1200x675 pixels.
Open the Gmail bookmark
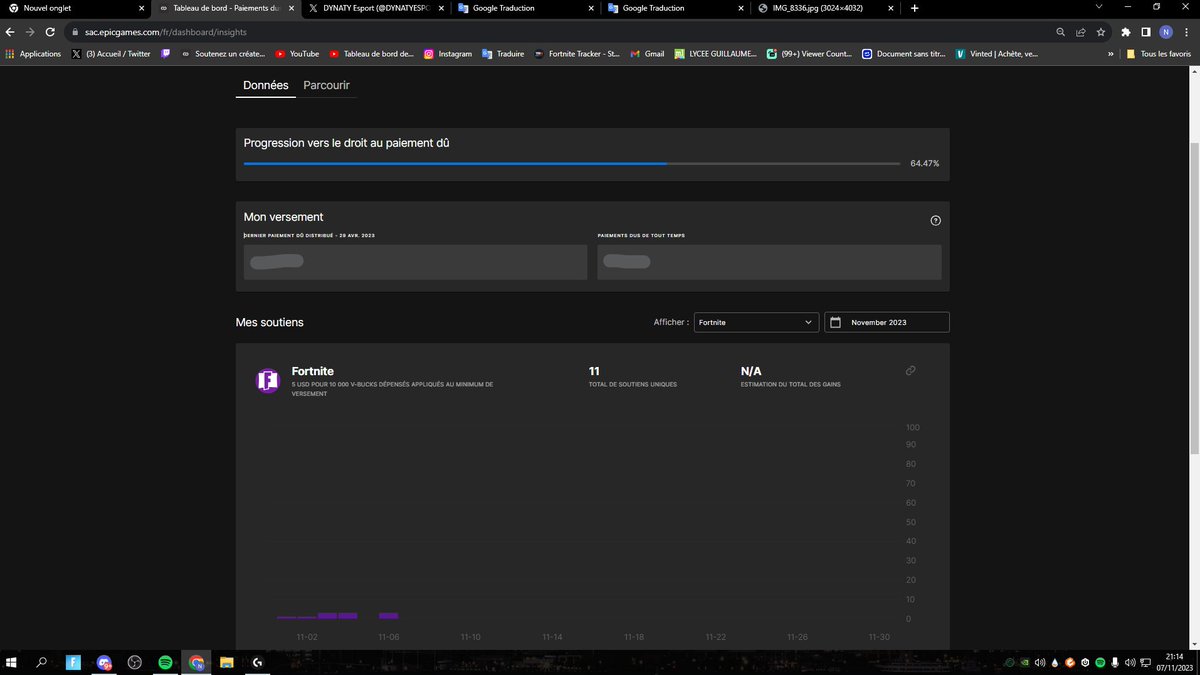[647, 54]
